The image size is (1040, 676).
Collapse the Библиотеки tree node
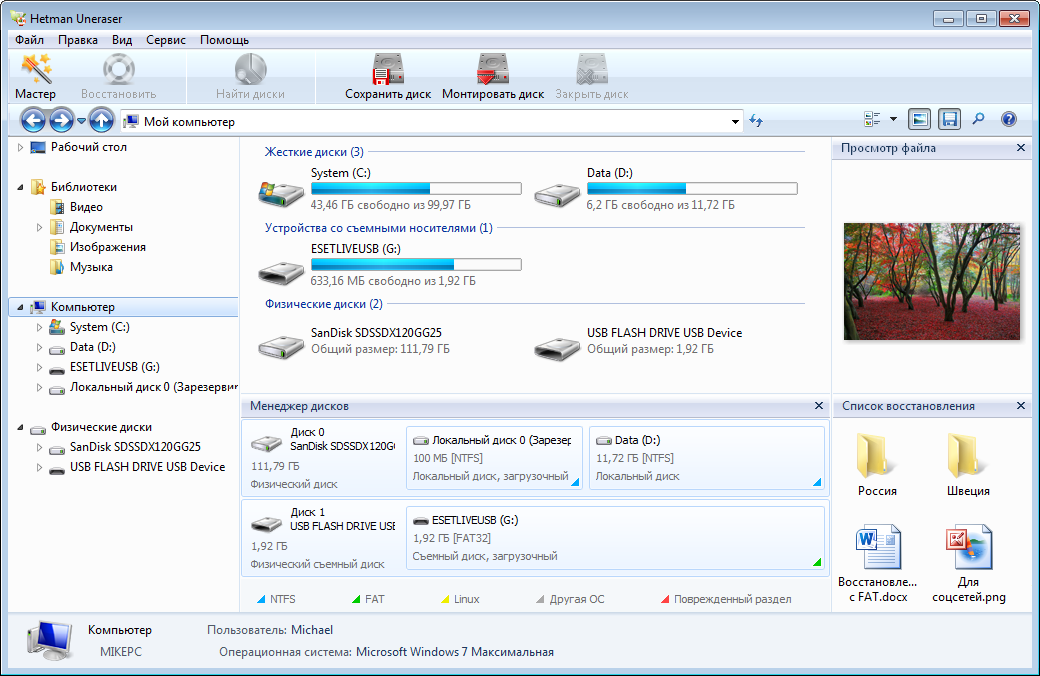[x=20, y=187]
